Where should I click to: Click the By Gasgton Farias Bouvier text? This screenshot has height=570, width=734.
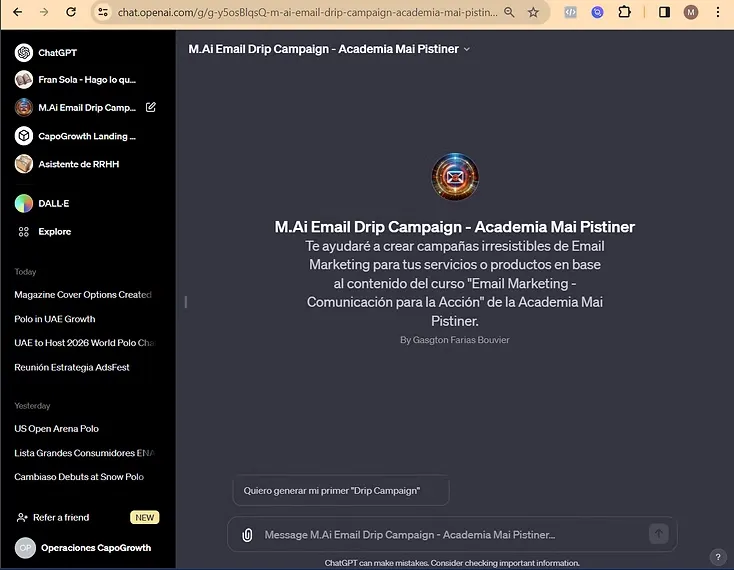(x=455, y=340)
